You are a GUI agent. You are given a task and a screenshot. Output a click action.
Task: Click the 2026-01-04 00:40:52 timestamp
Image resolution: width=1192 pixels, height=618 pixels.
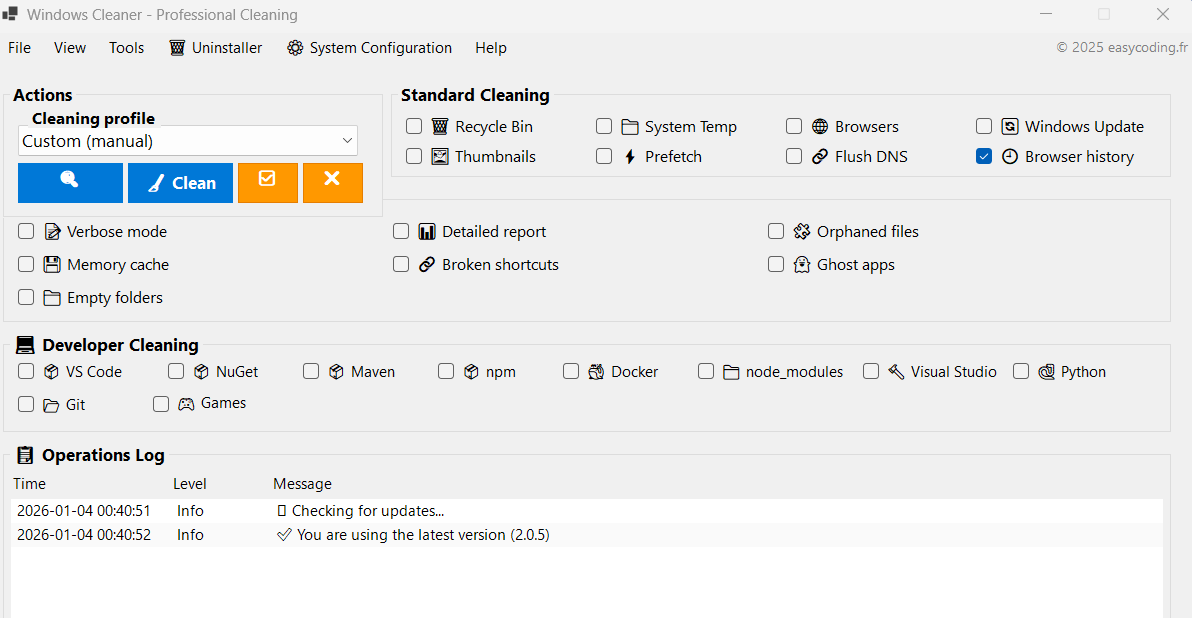[x=84, y=535]
